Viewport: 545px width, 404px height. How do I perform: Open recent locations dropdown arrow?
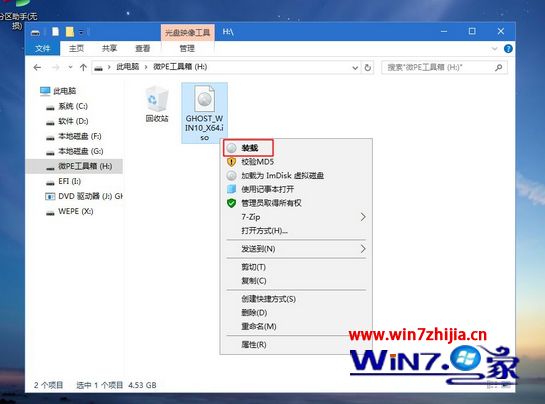(71, 67)
